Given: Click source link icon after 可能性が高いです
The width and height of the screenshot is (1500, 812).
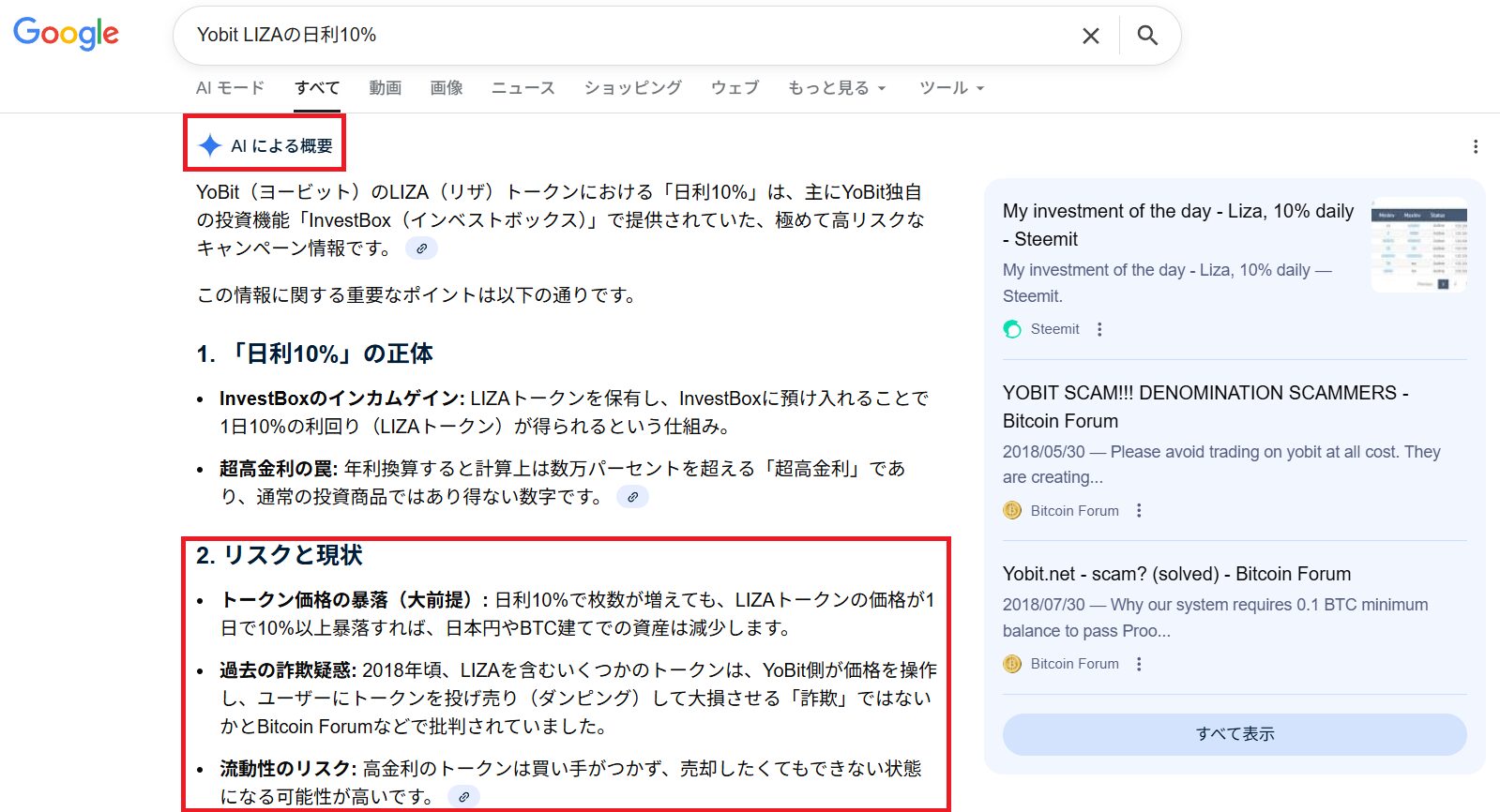Looking at the screenshot, I should click(x=463, y=797).
